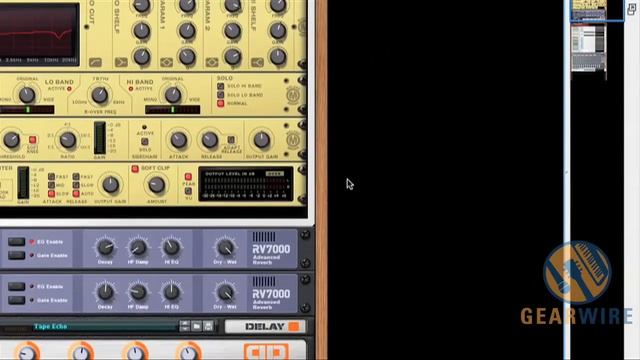Select the previous patch with the up arrow
The height and width of the screenshot is (360, 640).
click(184, 323)
